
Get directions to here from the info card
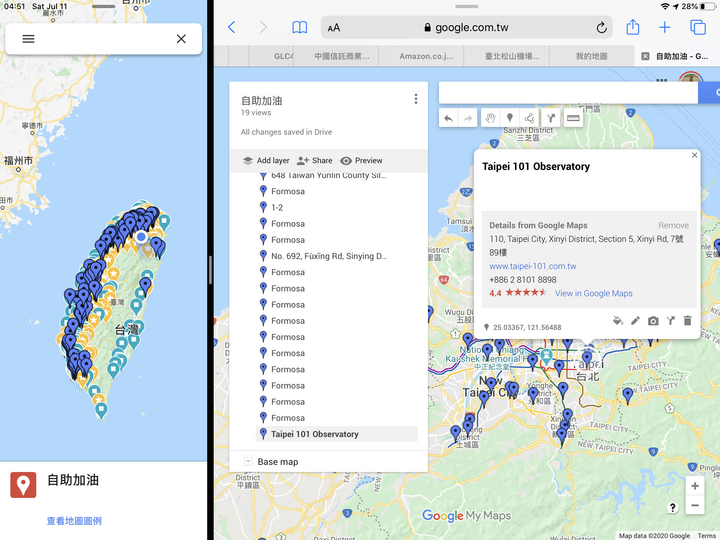click(x=670, y=321)
